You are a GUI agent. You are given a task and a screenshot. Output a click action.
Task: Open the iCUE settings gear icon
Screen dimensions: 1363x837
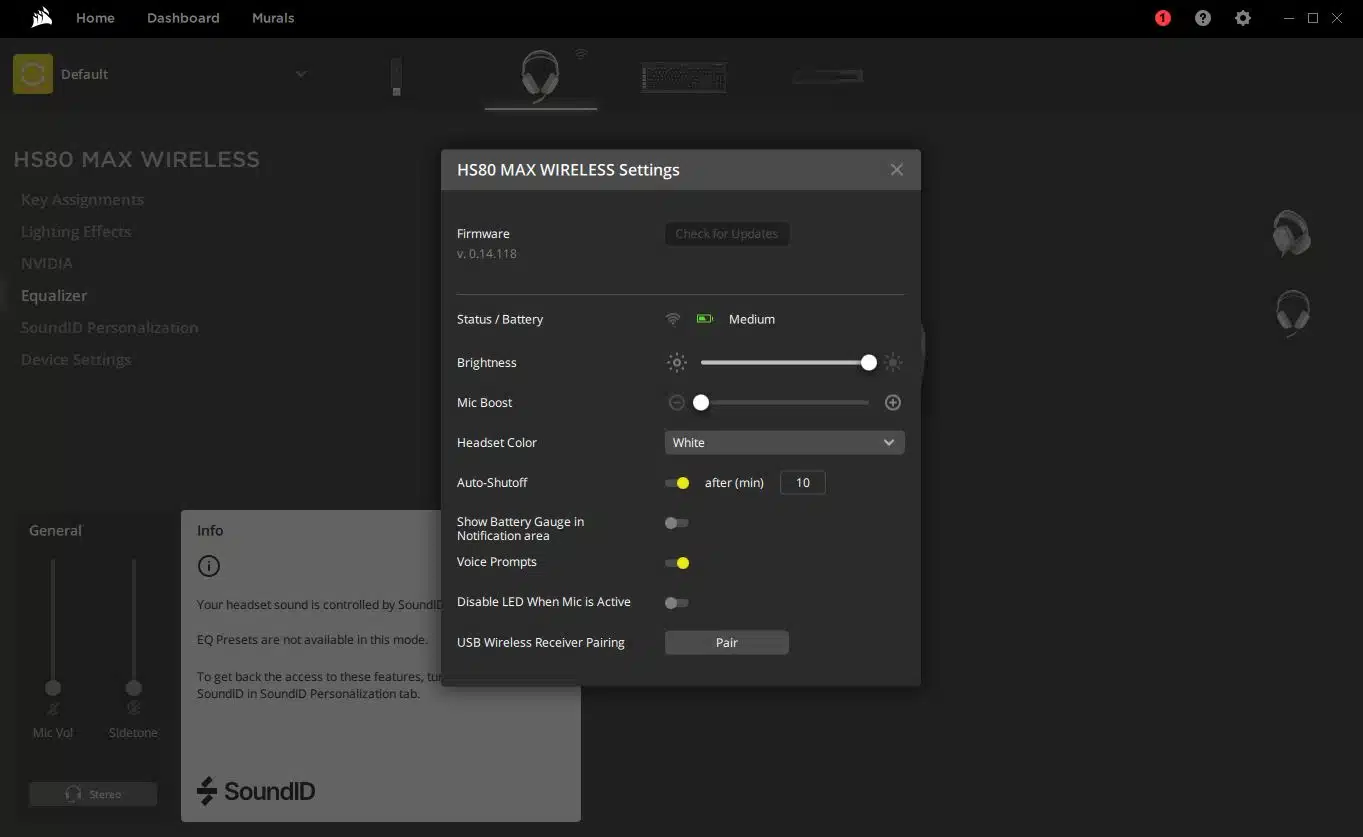pos(1243,18)
